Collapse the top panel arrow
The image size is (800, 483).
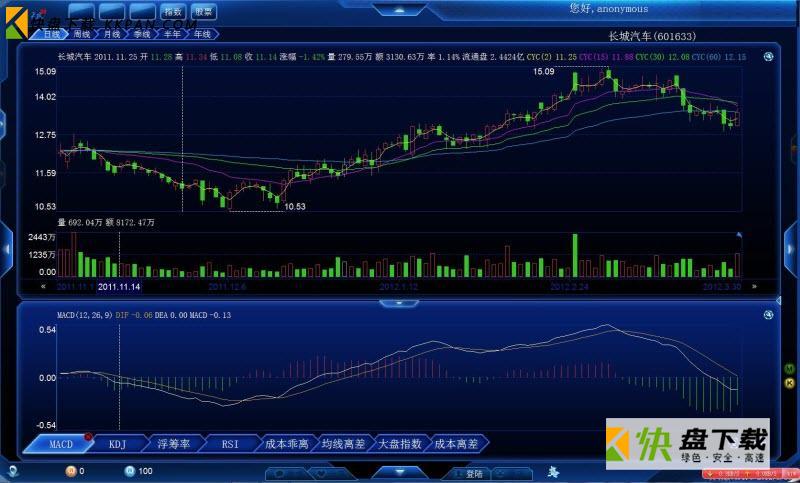(399, 10)
